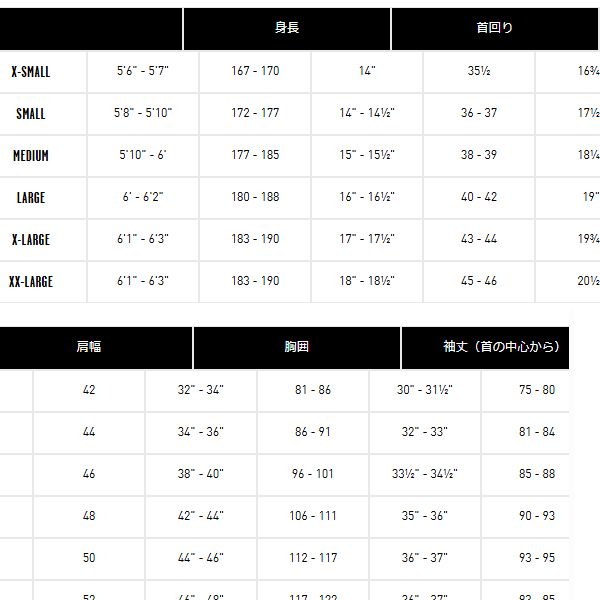Click the 16" - 16½" neck cell
Screen dimensions: 600x600
pyautogui.click(x=367, y=198)
